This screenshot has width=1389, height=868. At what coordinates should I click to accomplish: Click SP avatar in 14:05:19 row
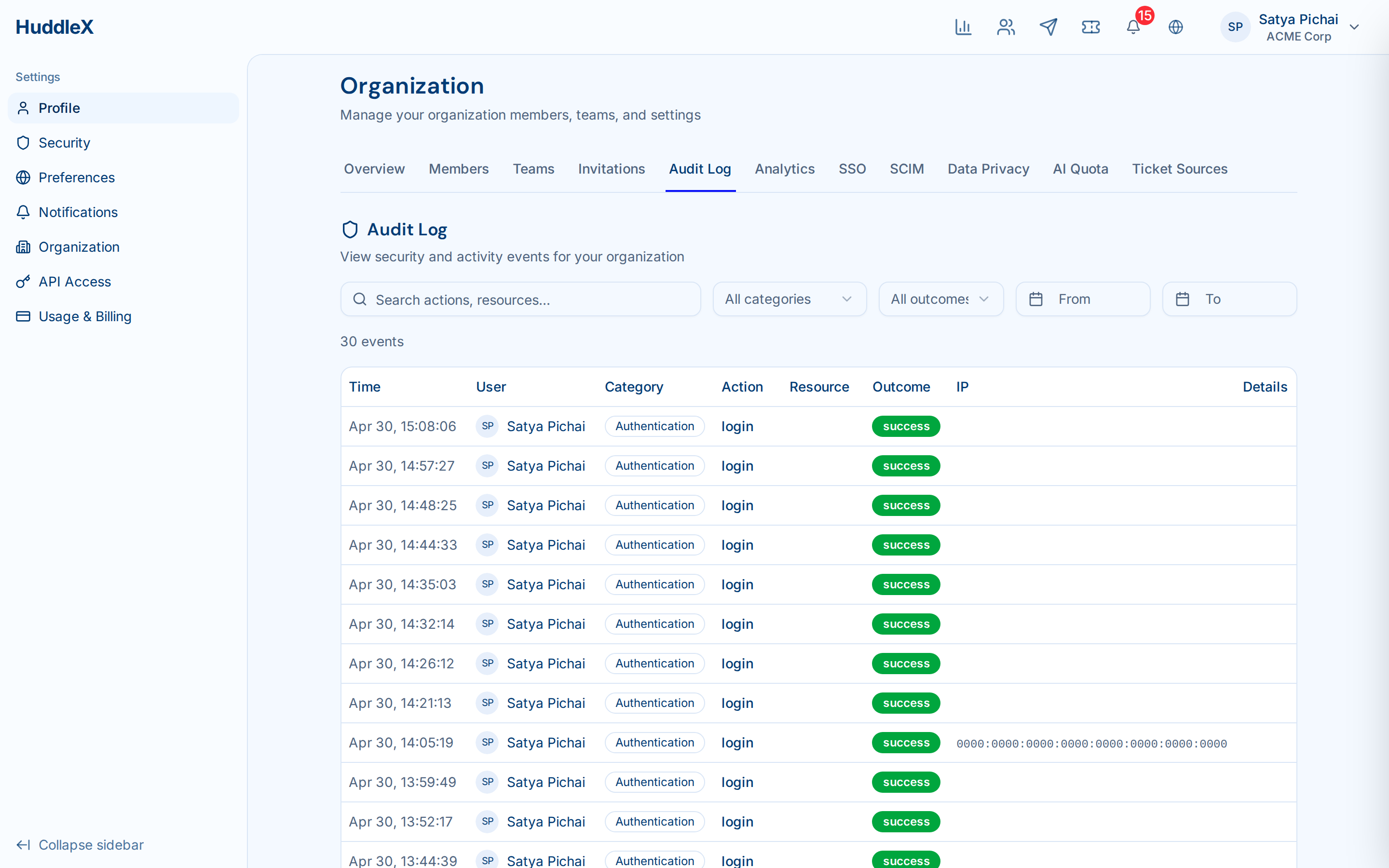(x=487, y=742)
